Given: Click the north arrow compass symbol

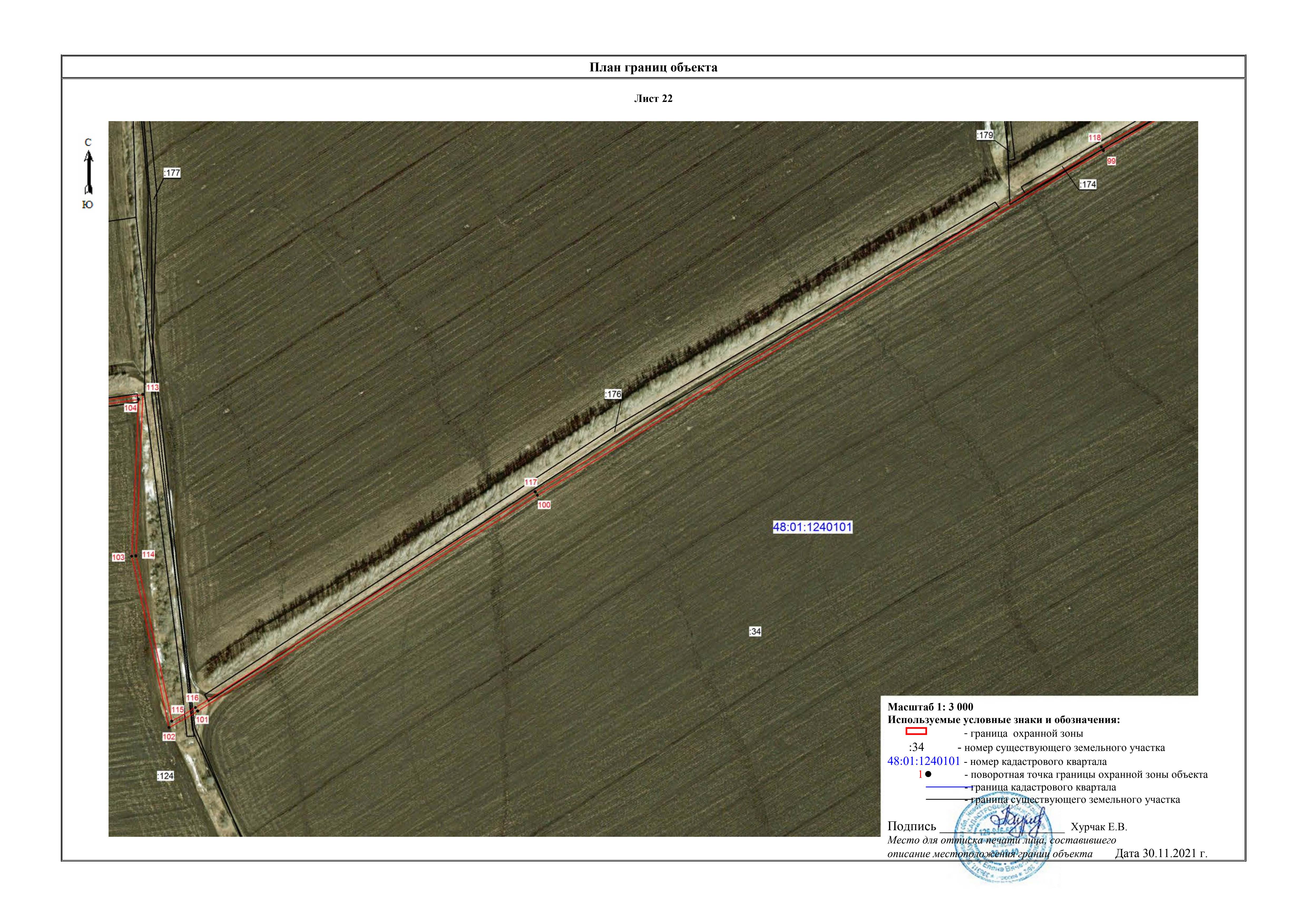Looking at the screenshot, I should tap(88, 173).
